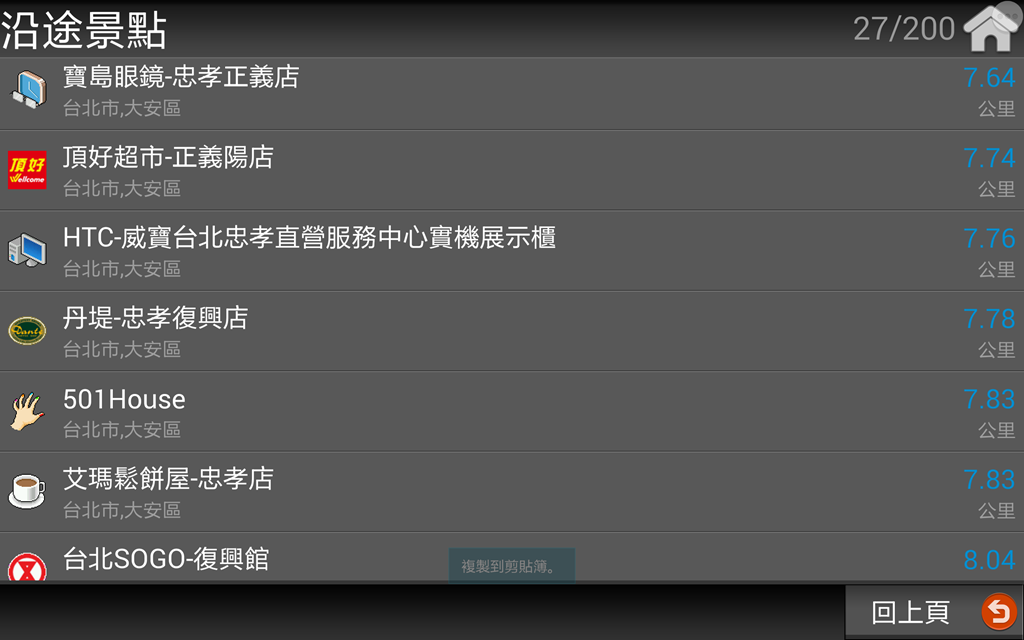
Task: Select the 寶島眼鏡 eyeglasses shop icon
Action: pos(28,90)
